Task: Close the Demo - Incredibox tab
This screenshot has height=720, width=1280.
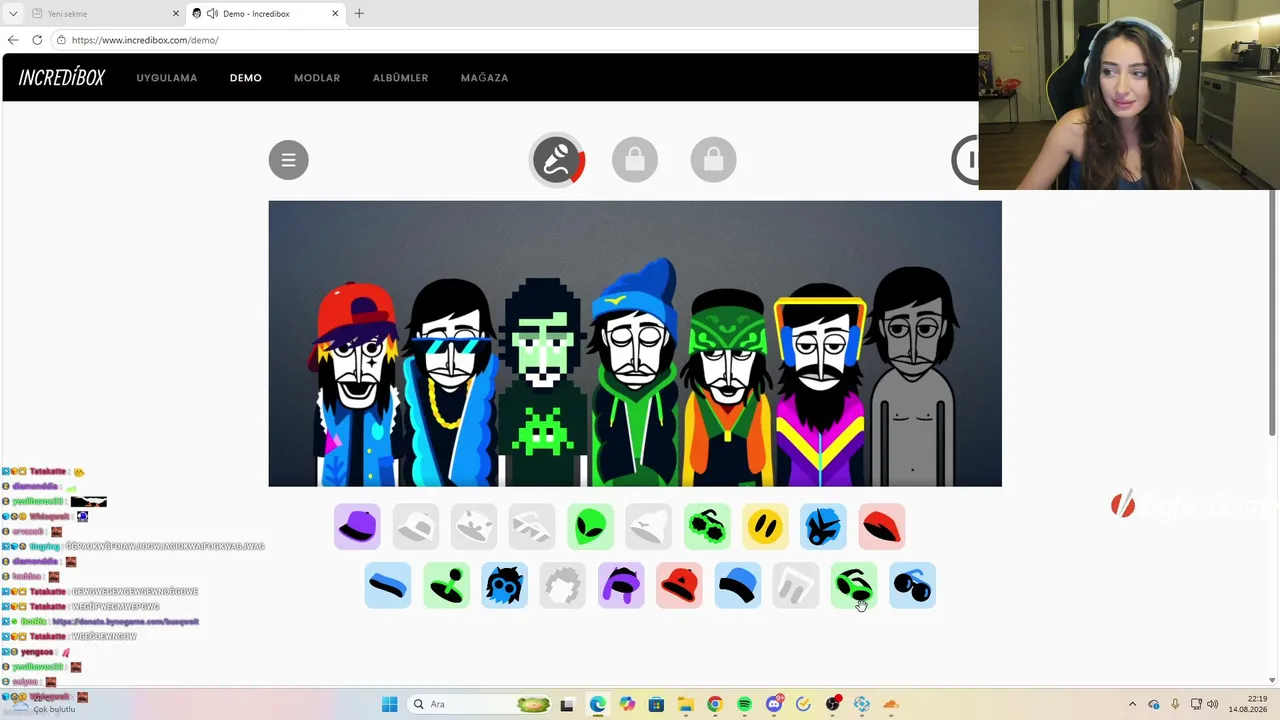Action: 336,14
